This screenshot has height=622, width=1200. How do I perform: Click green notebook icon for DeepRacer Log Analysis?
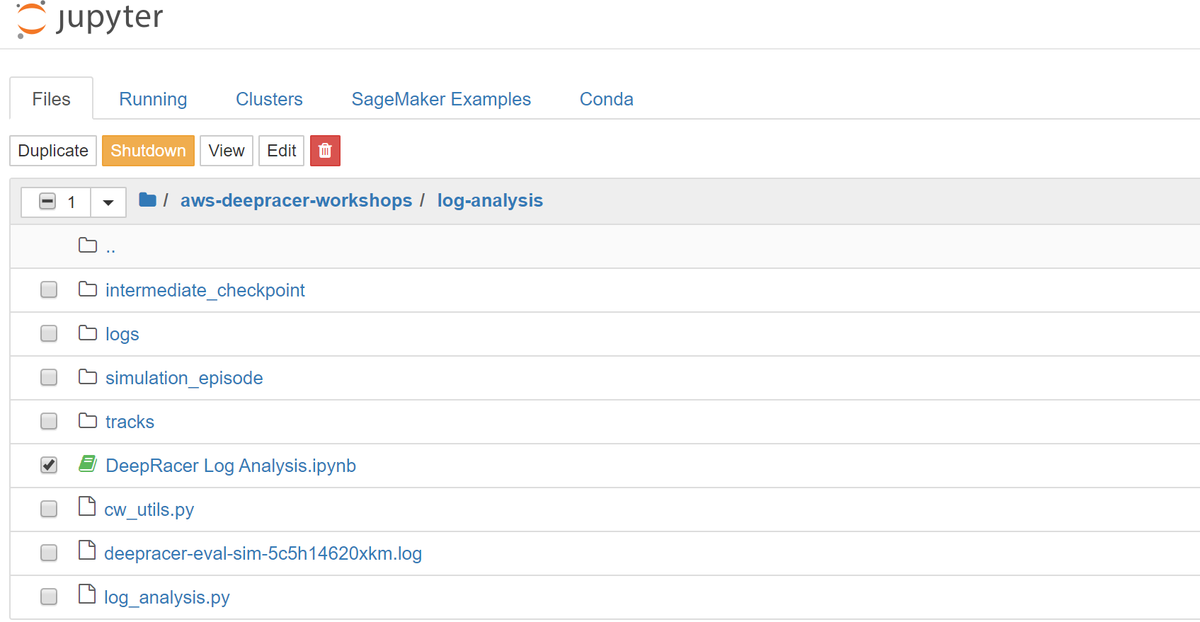pyautogui.click(x=88, y=465)
